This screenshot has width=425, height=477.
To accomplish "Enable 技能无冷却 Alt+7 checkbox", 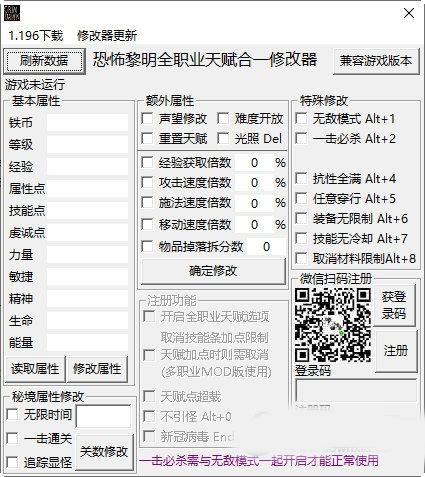I will pyautogui.click(x=301, y=239).
